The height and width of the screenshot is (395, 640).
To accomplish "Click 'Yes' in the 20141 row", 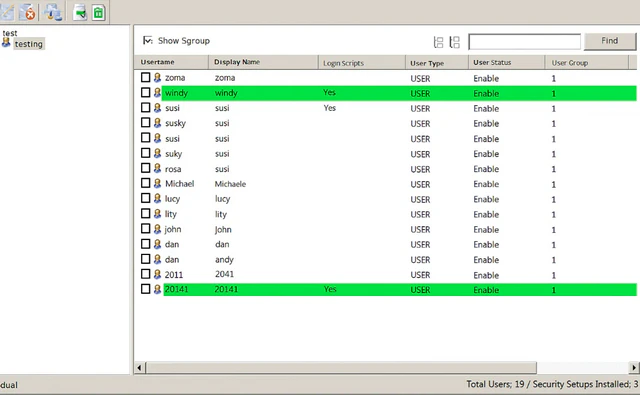I will pyautogui.click(x=330, y=289).
